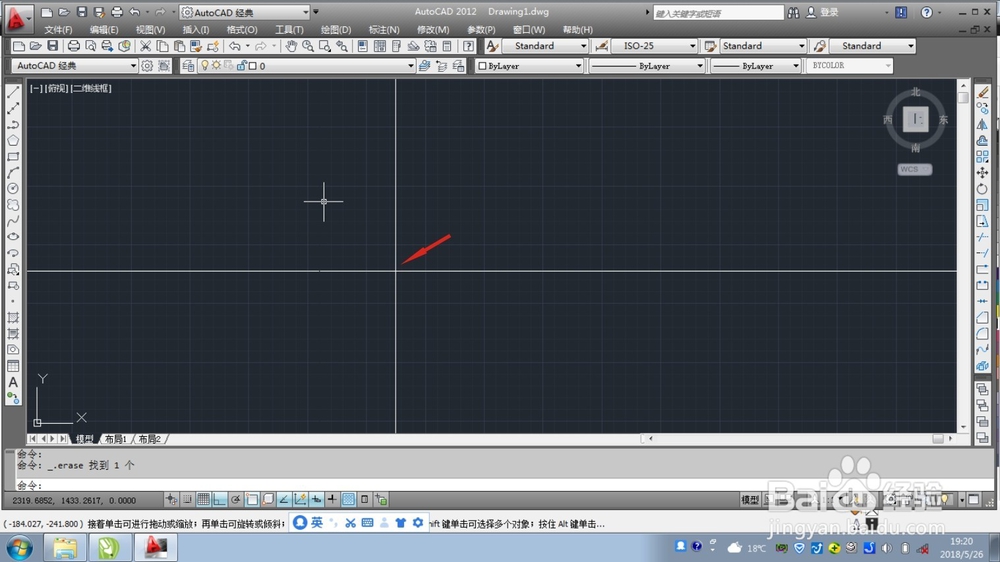This screenshot has height=562, width=1000.
Task: Click the 模型 button in status bar
Action: click(750, 499)
